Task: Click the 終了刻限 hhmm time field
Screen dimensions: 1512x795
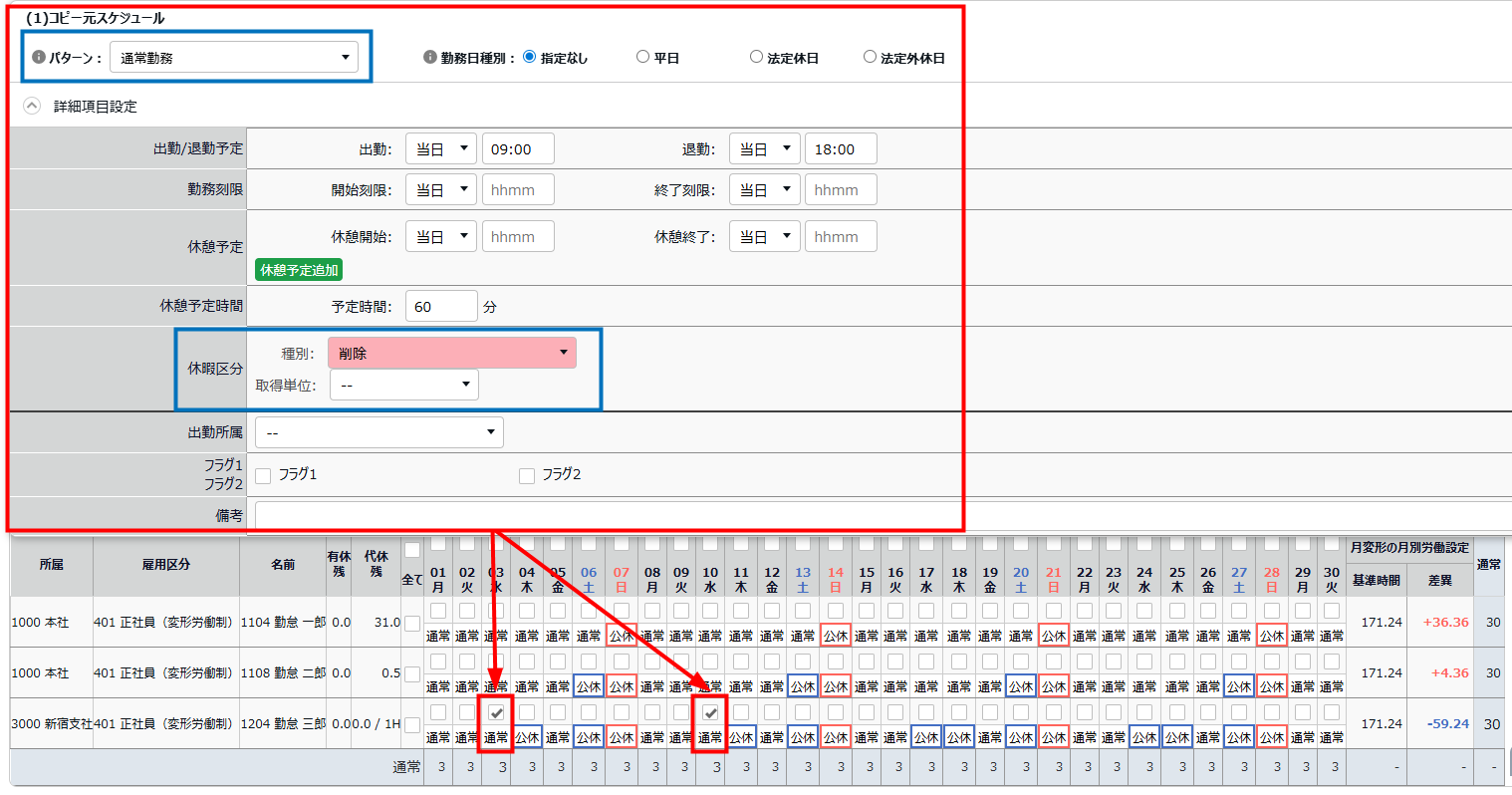Action: click(x=841, y=189)
